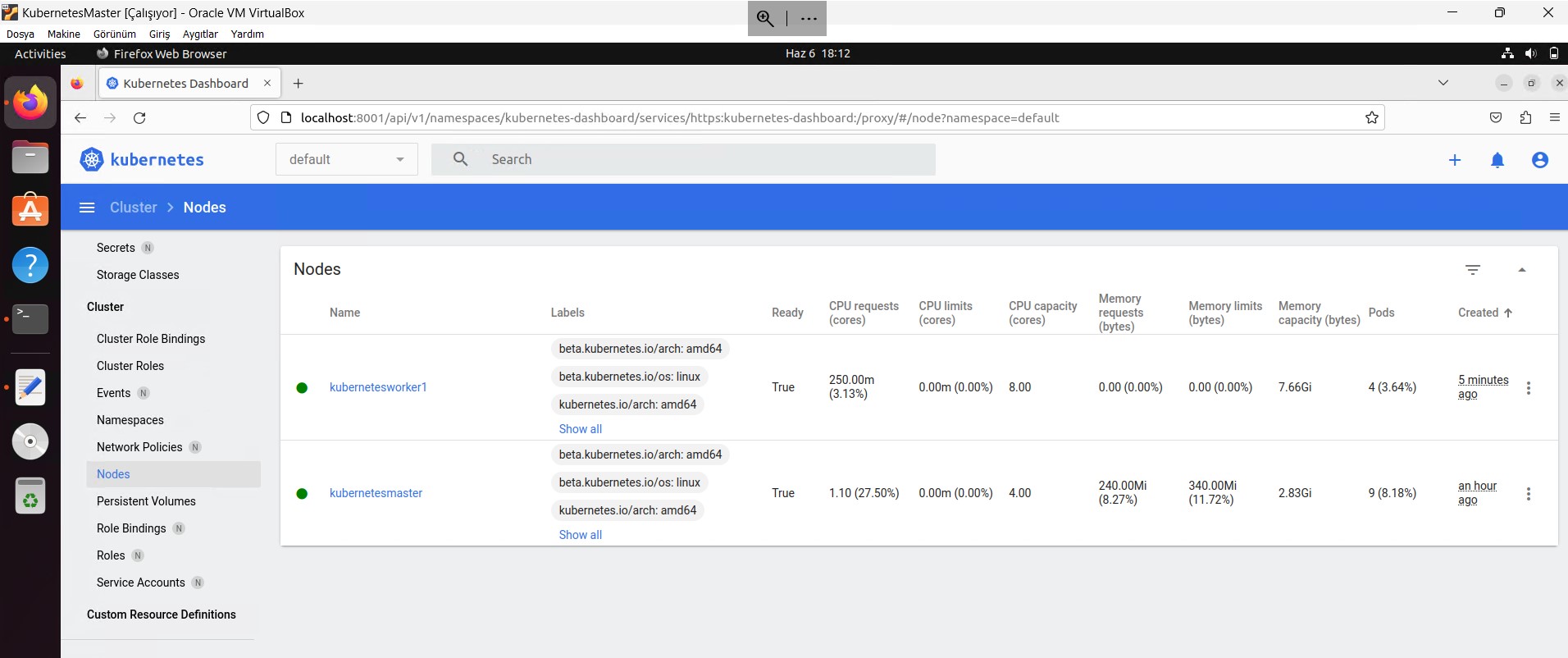Open the list all tabs chevron
Image resolution: width=1568 pixels, height=658 pixels.
click(1443, 83)
